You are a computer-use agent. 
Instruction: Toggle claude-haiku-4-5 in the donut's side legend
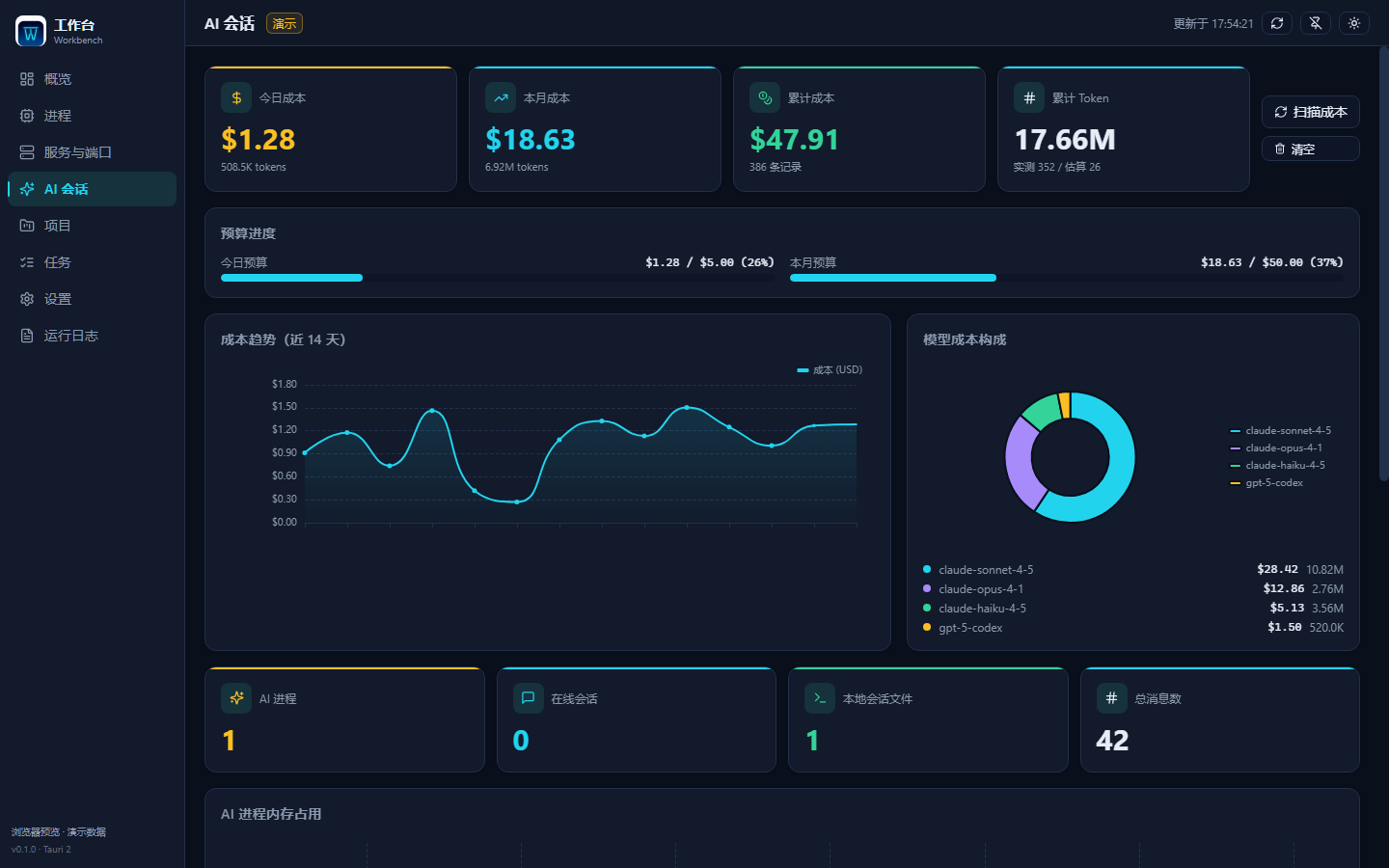[1278, 466]
